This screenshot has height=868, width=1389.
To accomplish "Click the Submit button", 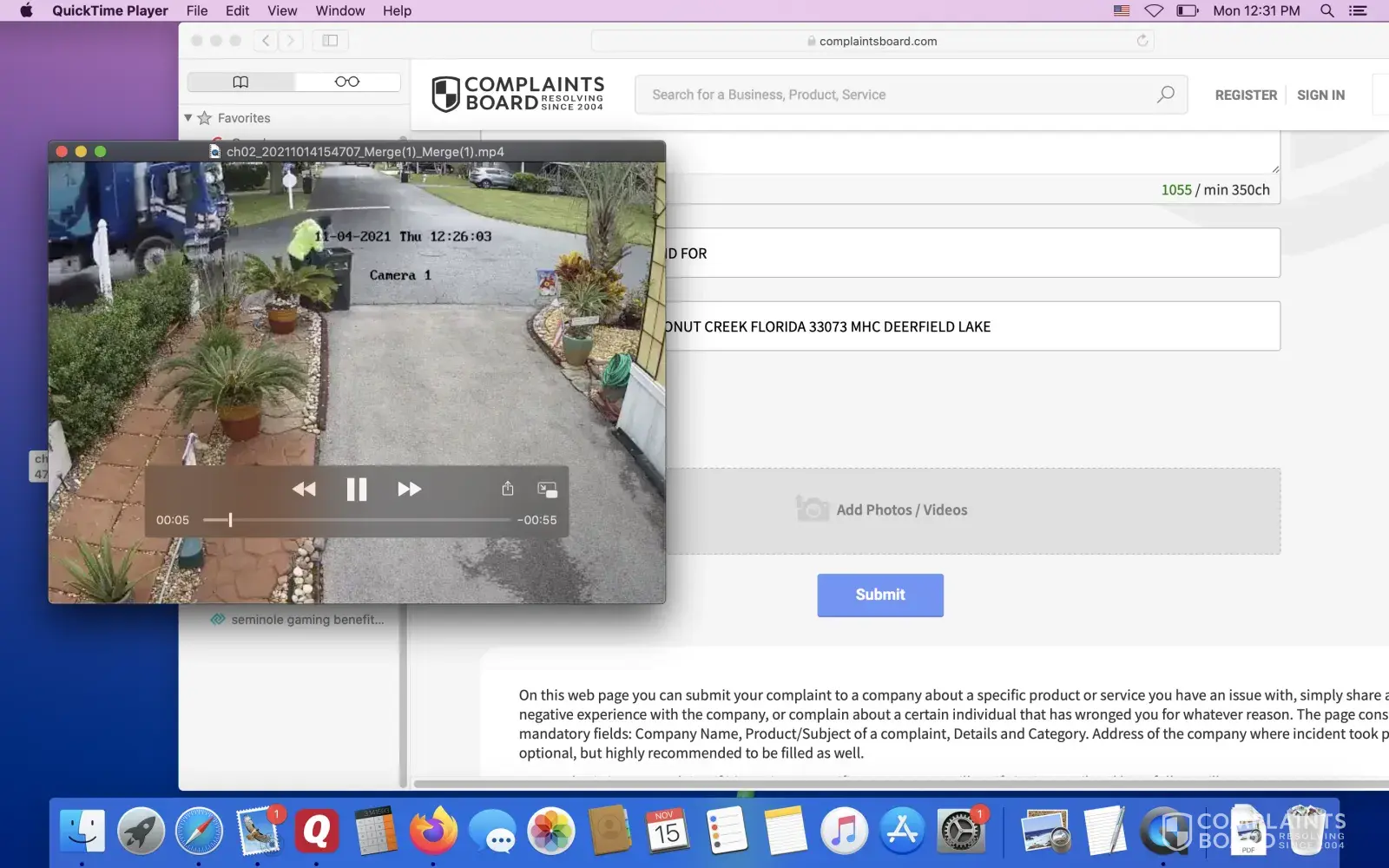I will (879, 595).
